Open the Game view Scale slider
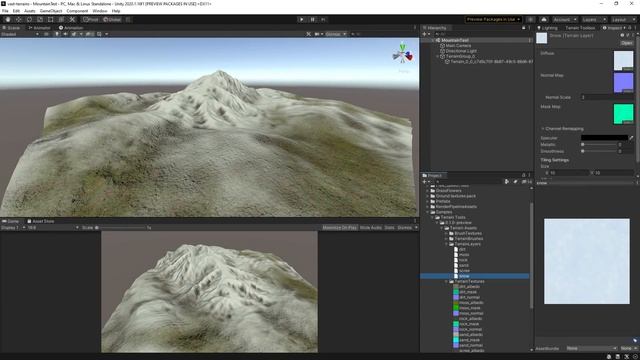Viewport: 640px width, 360px height. point(122,227)
